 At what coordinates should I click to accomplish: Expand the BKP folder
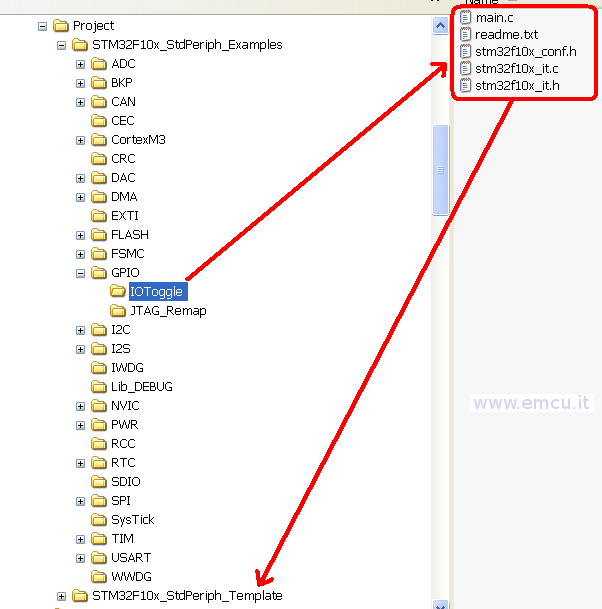[80, 83]
